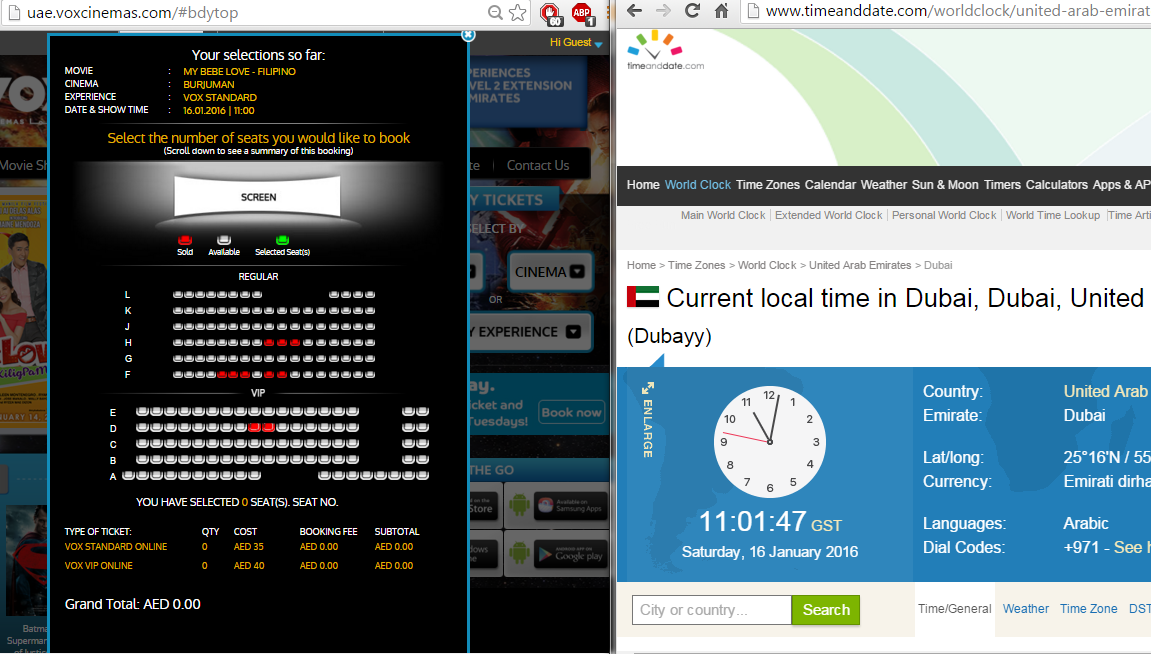Click Time Zones breadcrumb link
This screenshot has height=654, width=1151.
pyautogui.click(x=696, y=265)
